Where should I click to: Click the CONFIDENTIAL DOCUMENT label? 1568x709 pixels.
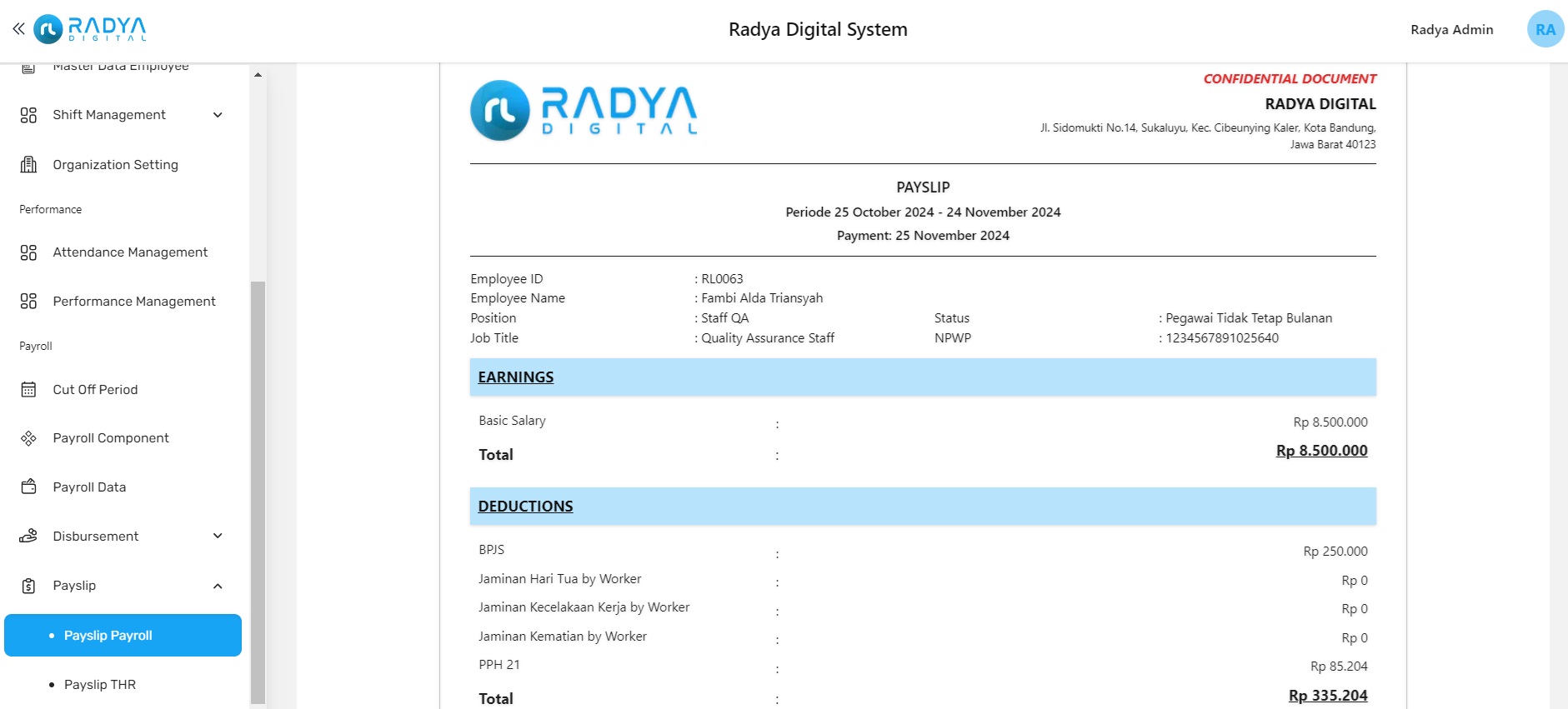coord(1290,79)
